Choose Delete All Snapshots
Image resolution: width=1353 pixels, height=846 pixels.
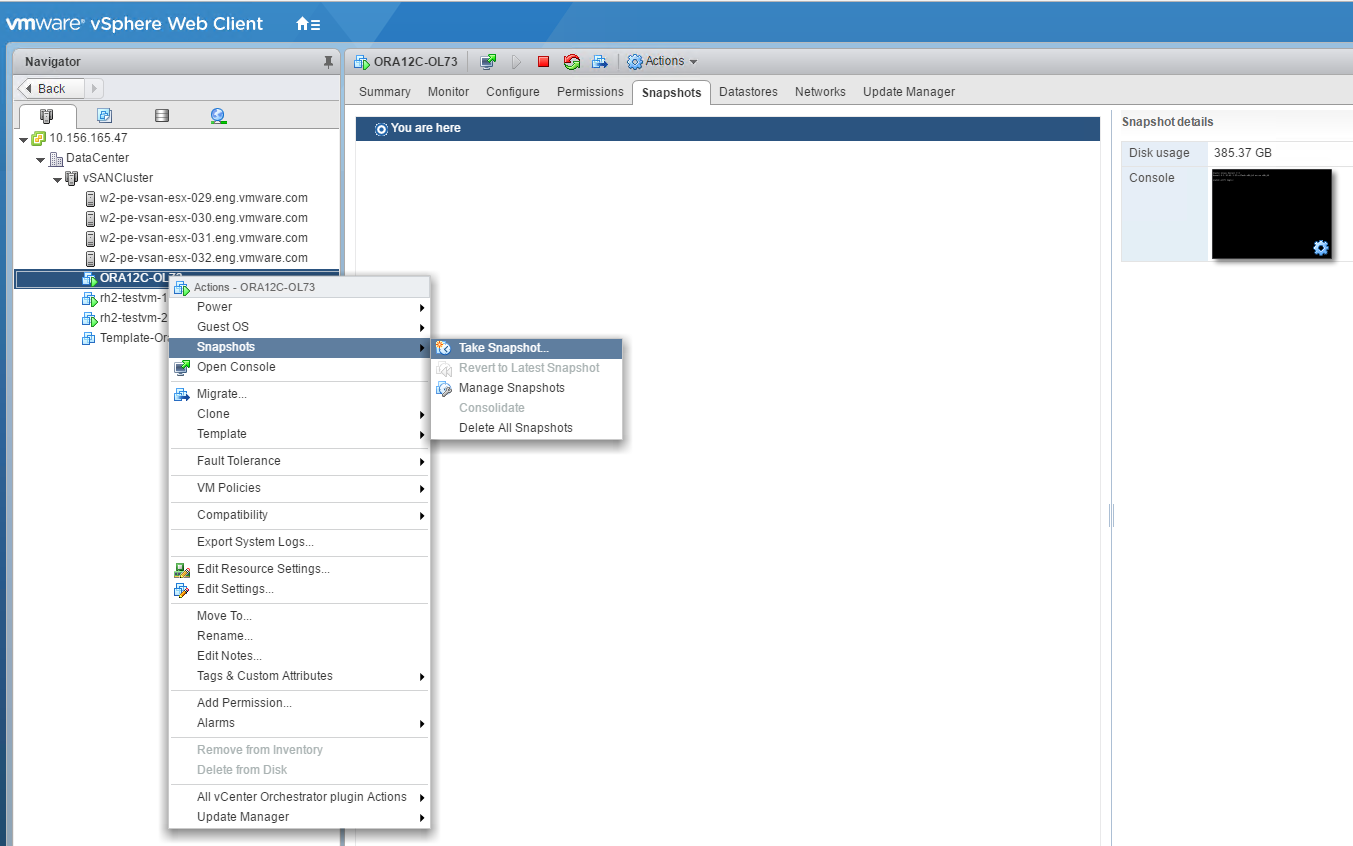(x=527, y=428)
